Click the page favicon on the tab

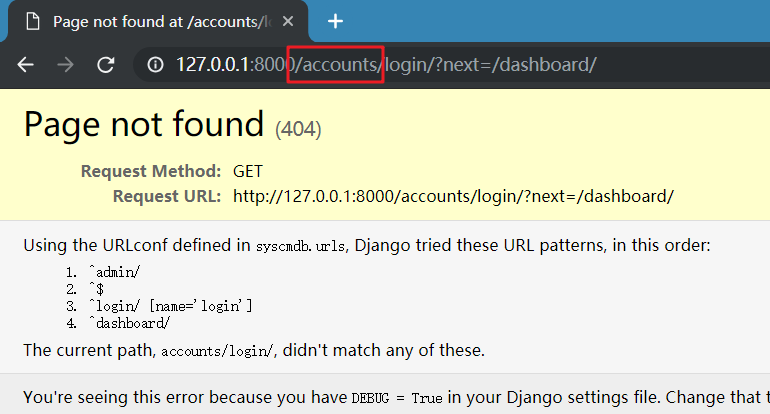pyautogui.click(x=31, y=21)
